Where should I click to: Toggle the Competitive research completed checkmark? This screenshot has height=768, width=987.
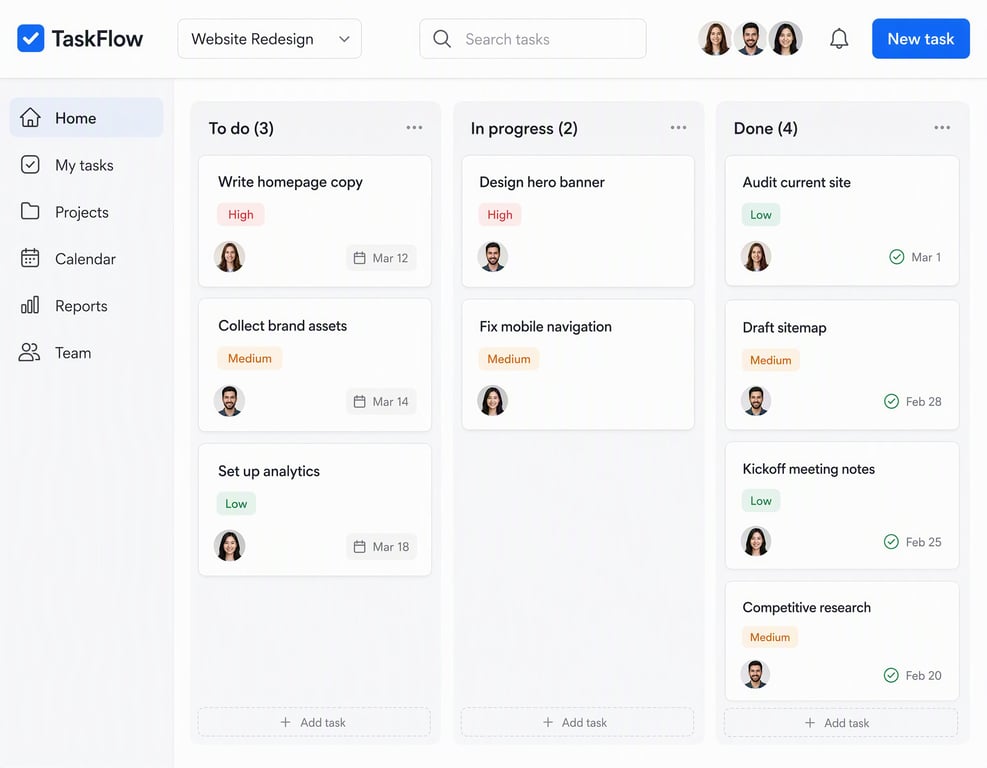click(x=891, y=675)
